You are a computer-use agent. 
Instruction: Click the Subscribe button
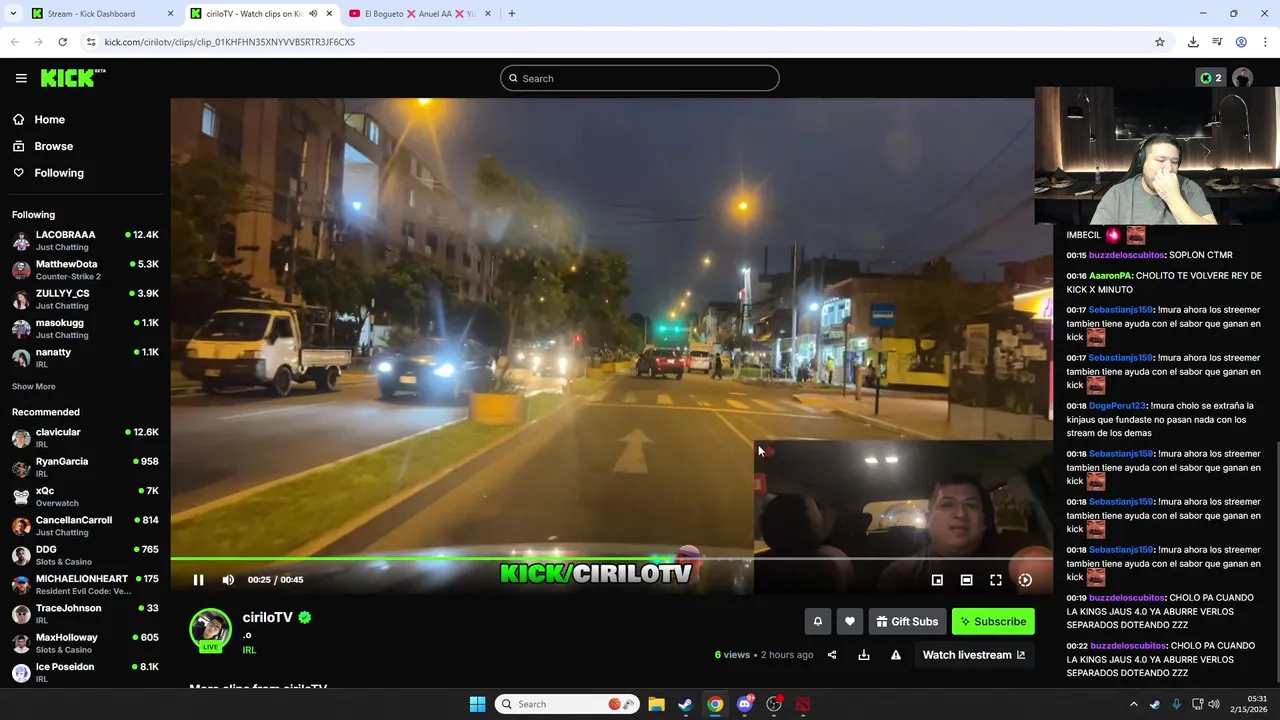993,622
